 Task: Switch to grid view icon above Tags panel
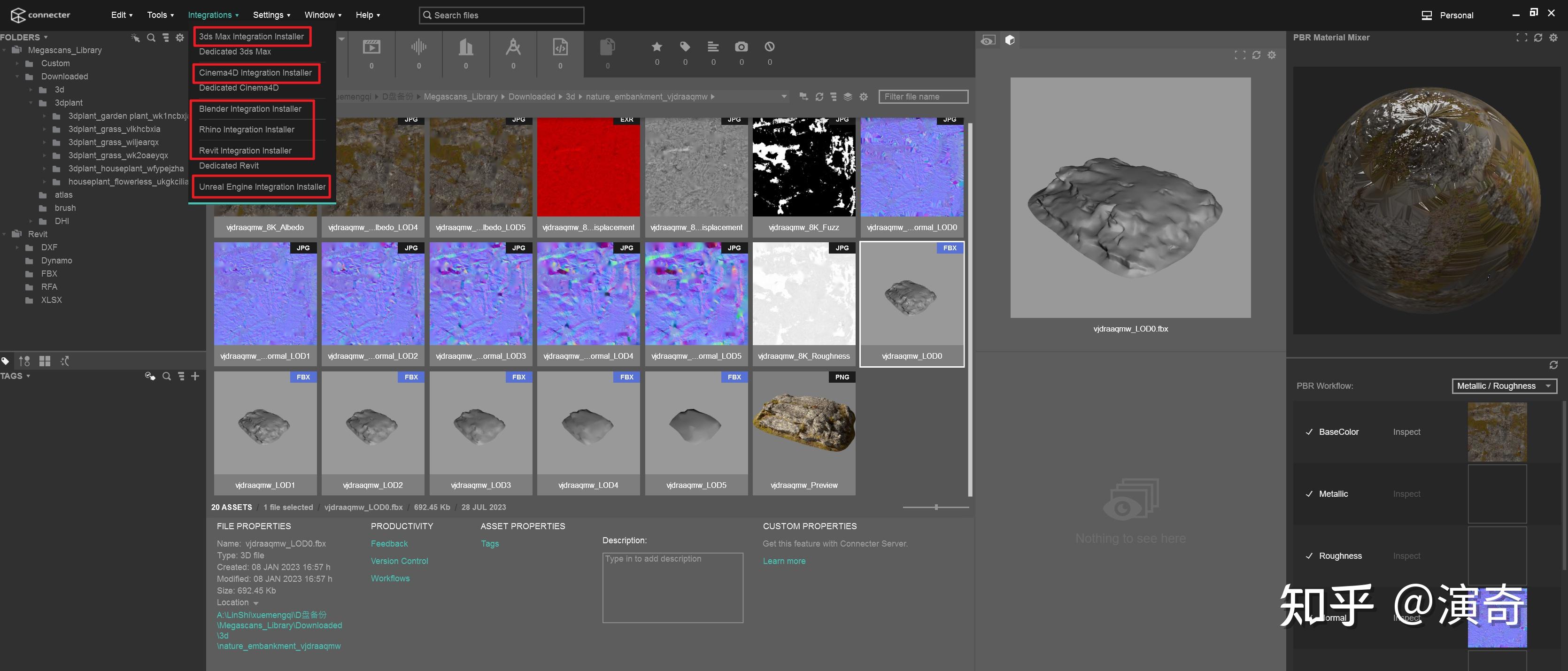point(45,361)
